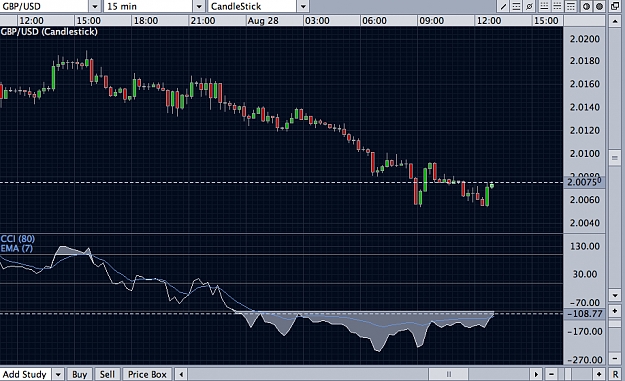Click the 21:00 time axis label
625x381 pixels.
pyautogui.click(x=203, y=21)
